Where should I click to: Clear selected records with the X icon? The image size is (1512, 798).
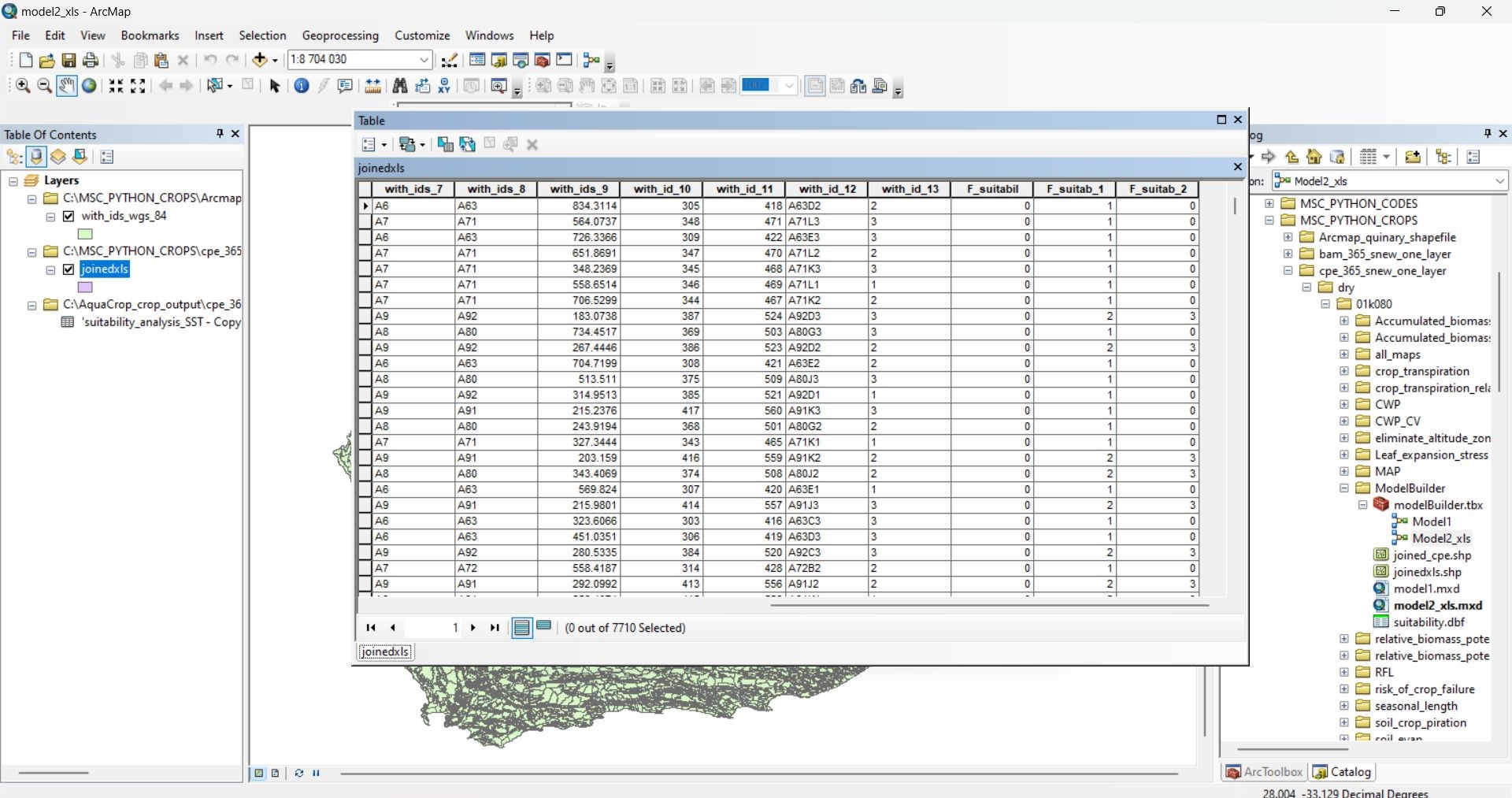[532, 144]
